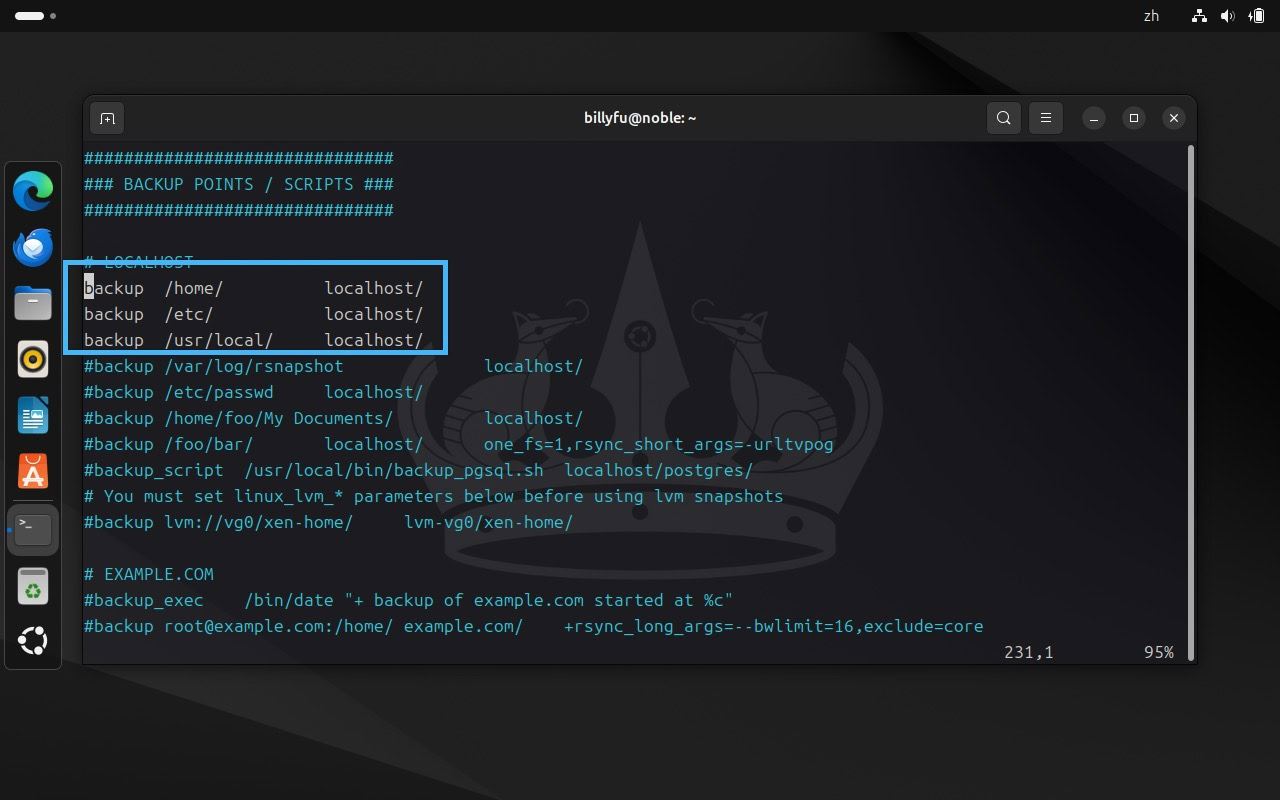The width and height of the screenshot is (1280, 800).
Task: Launch Thunderbird mail from the dock
Action: pyautogui.click(x=33, y=247)
